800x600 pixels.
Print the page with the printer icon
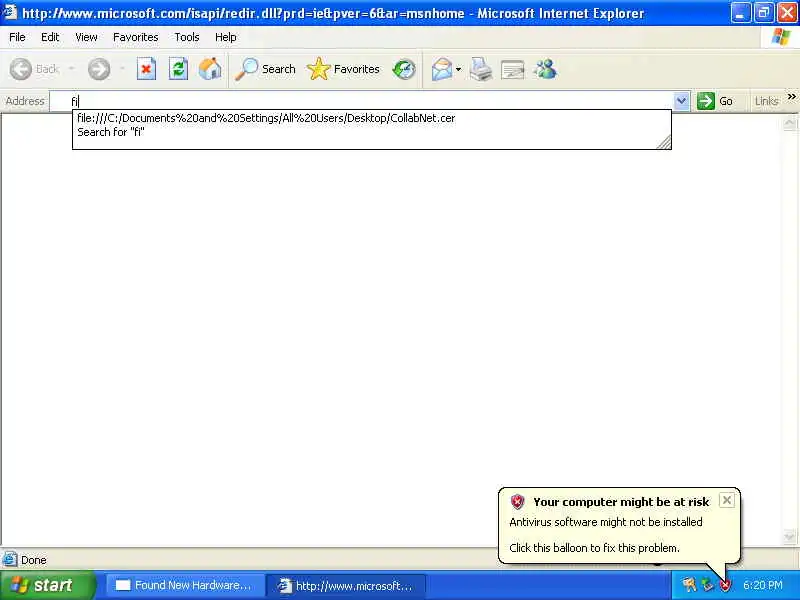tap(481, 69)
